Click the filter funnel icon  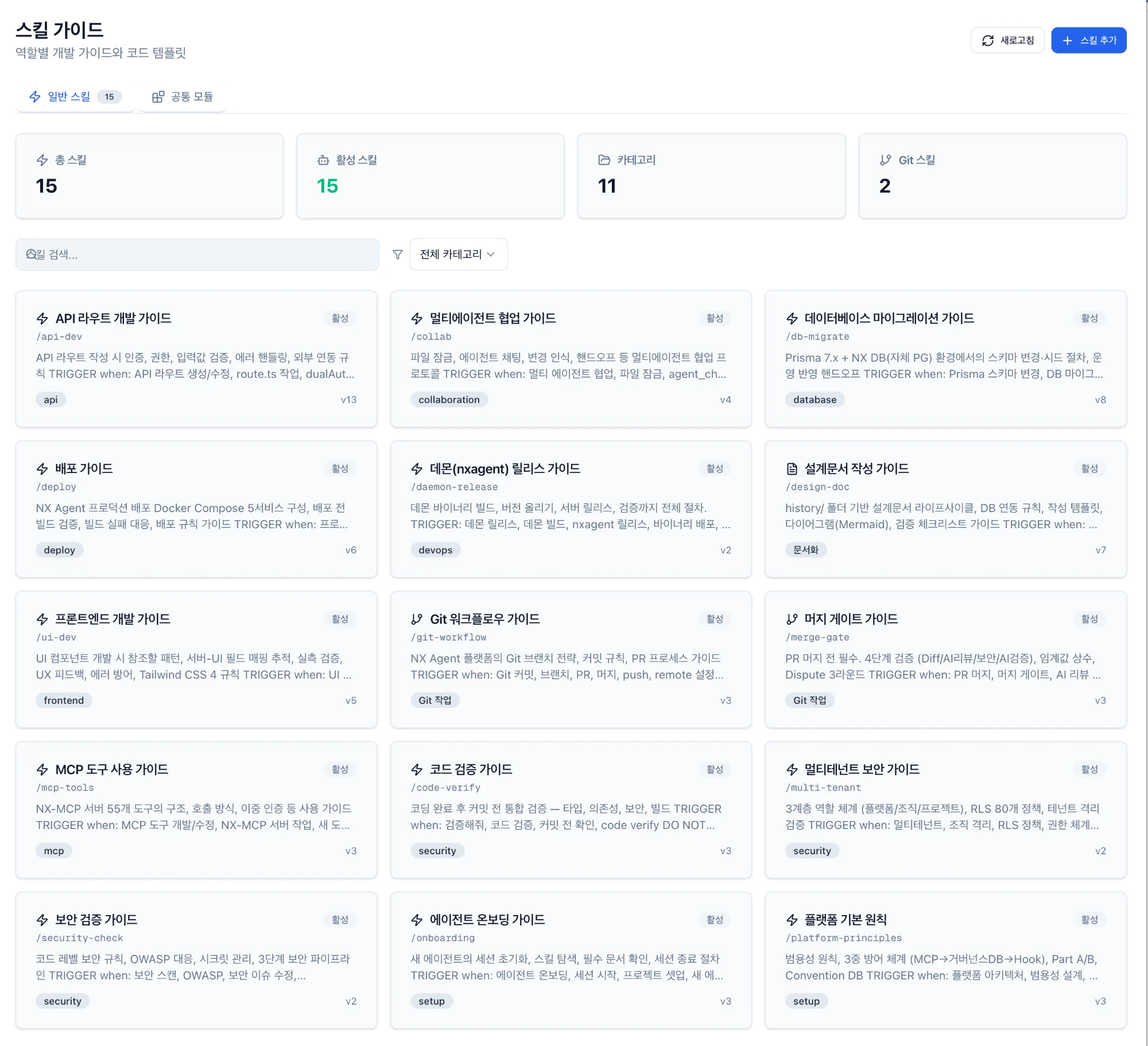(x=397, y=254)
